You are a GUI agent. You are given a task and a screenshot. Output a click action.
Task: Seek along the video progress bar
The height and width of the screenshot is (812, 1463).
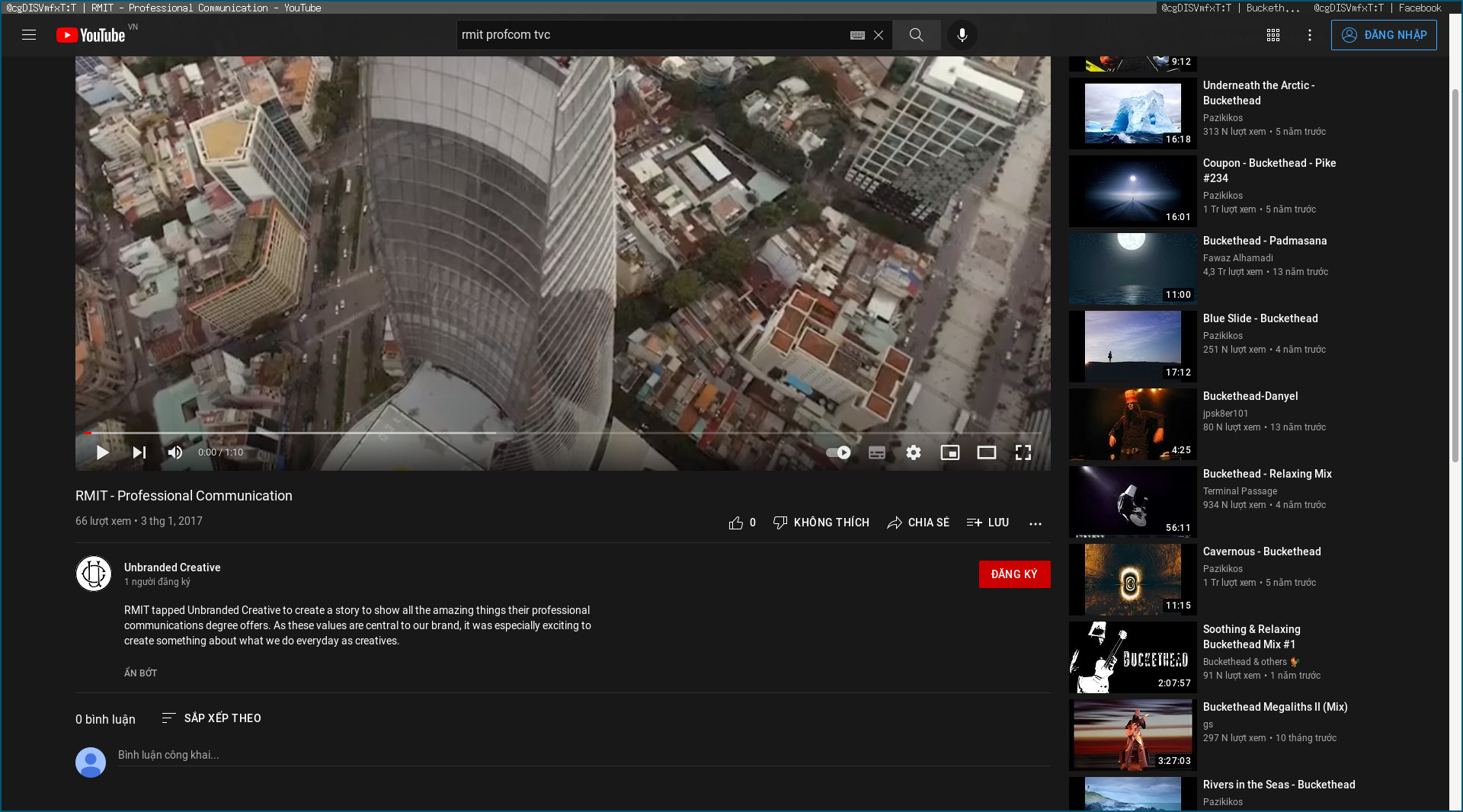[x=563, y=433]
